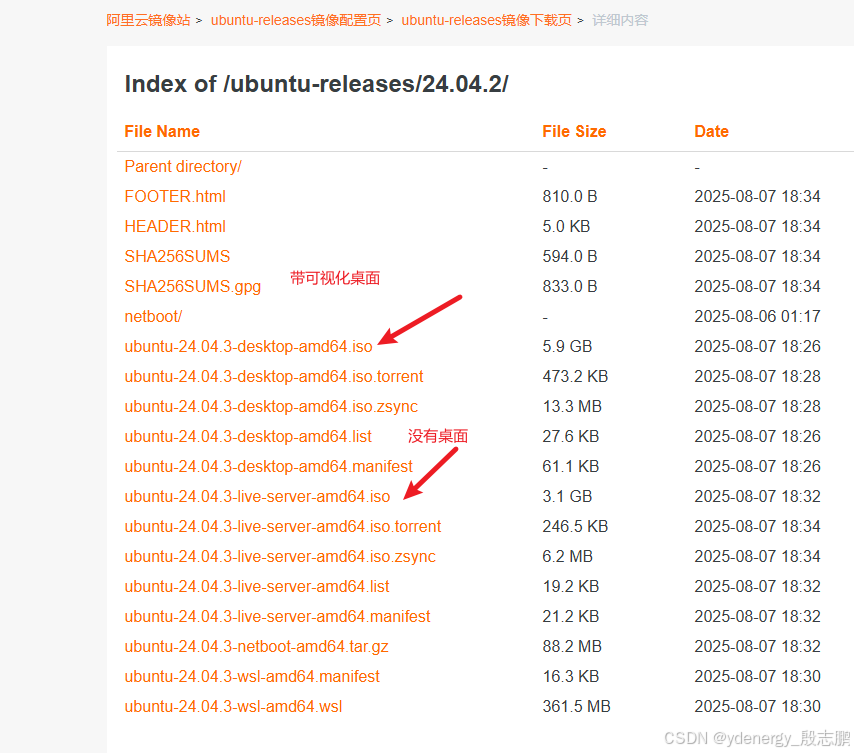Click the 833.0 B file size value

(x=570, y=286)
